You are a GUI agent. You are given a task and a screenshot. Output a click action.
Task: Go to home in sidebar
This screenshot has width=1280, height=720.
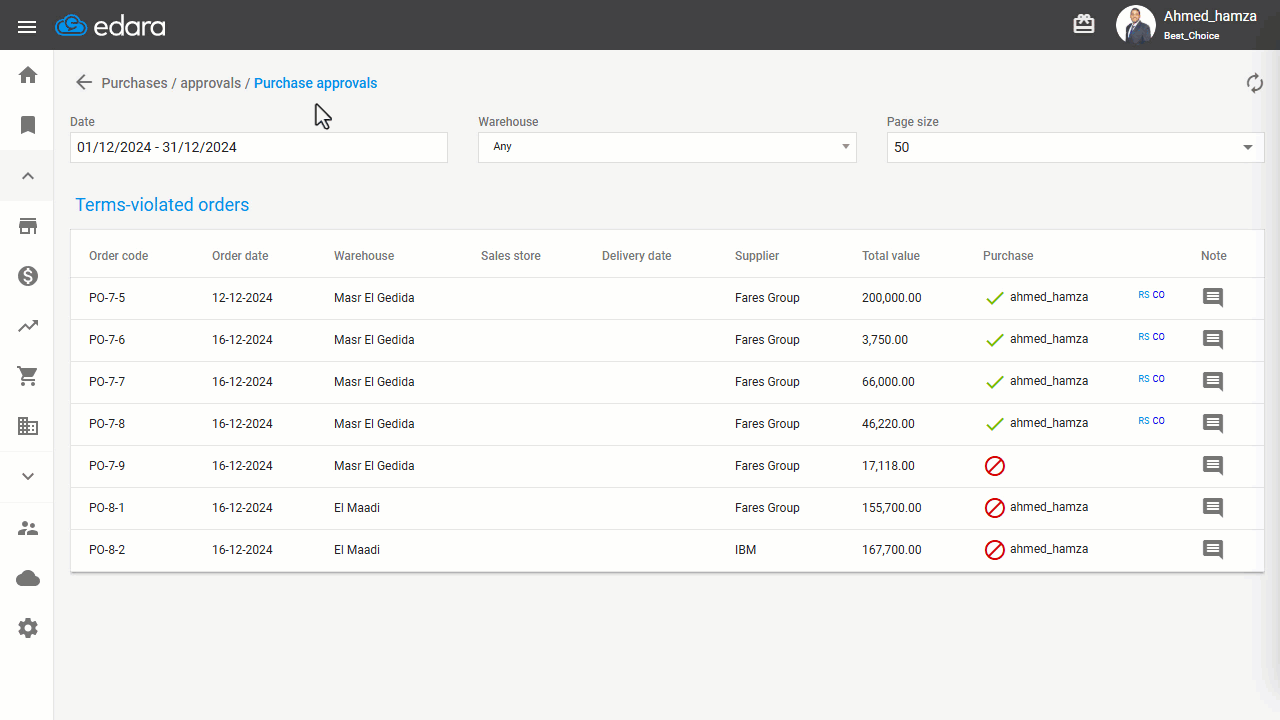pyautogui.click(x=28, y=75)
